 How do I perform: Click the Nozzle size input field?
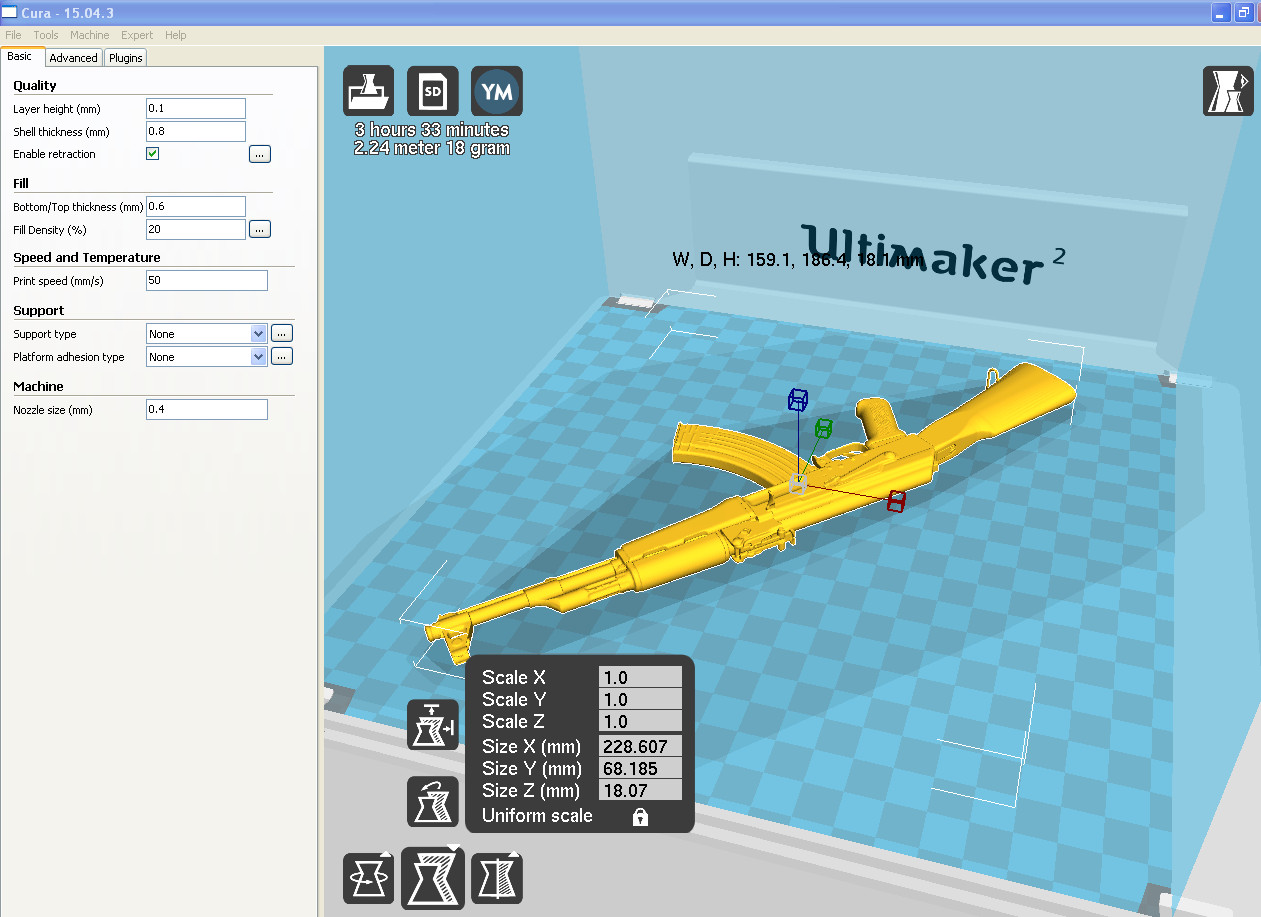pyautogui.click(x=207, y=409)
